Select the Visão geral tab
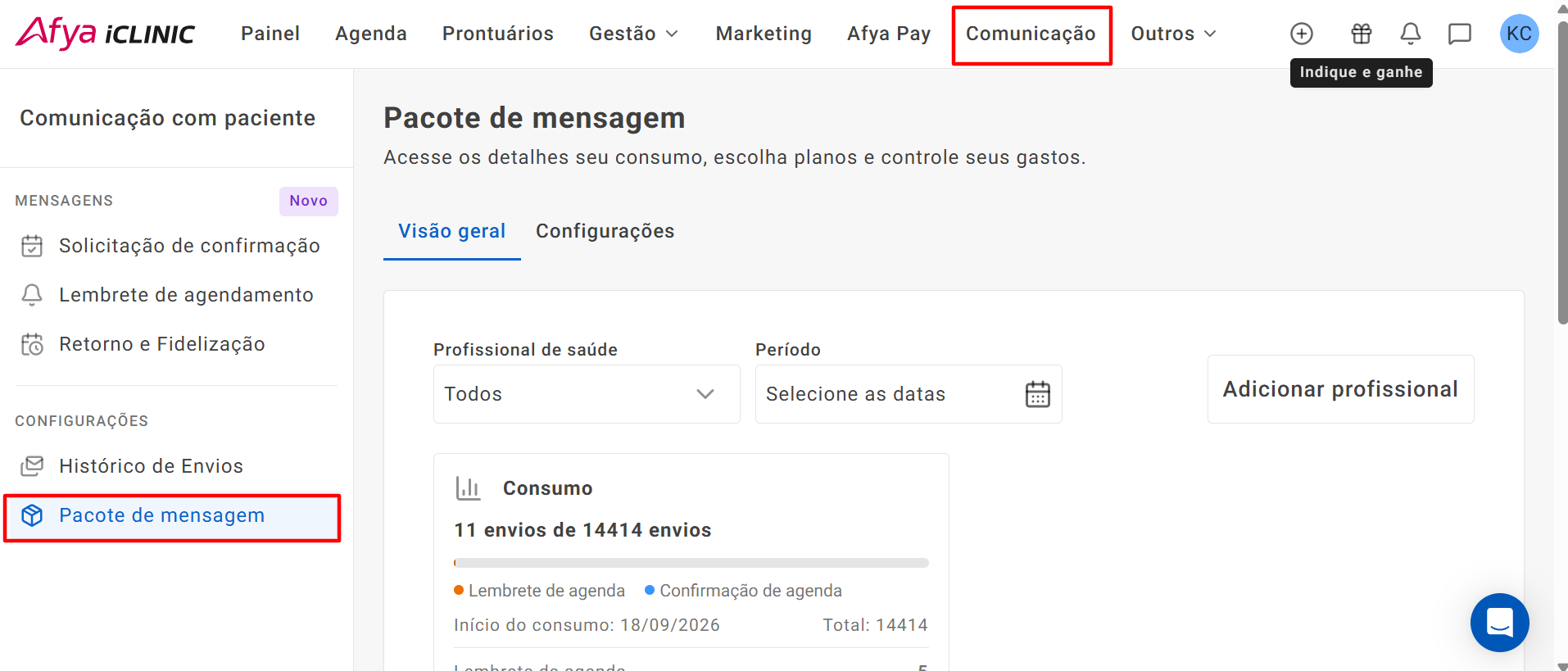 pyautogui.click(x=451, y=231)
